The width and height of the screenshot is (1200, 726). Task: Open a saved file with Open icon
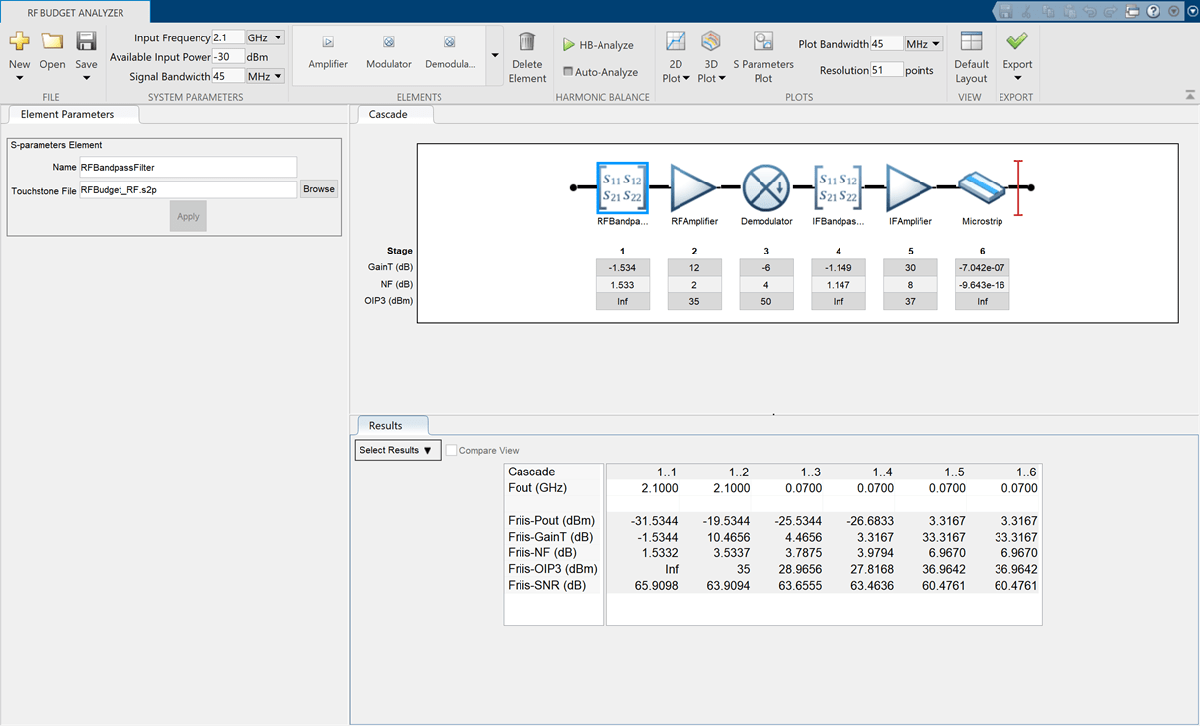point(52,42)
